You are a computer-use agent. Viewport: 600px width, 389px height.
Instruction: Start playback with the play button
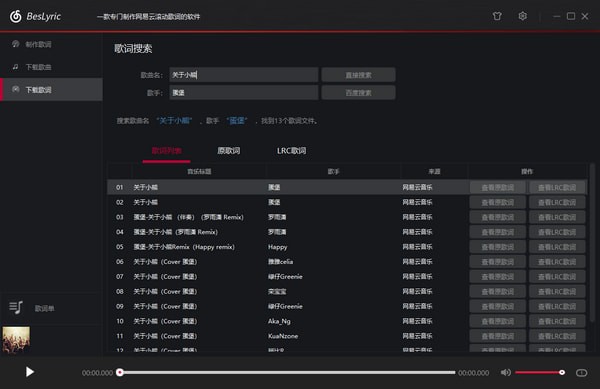(x=29, y=372)
